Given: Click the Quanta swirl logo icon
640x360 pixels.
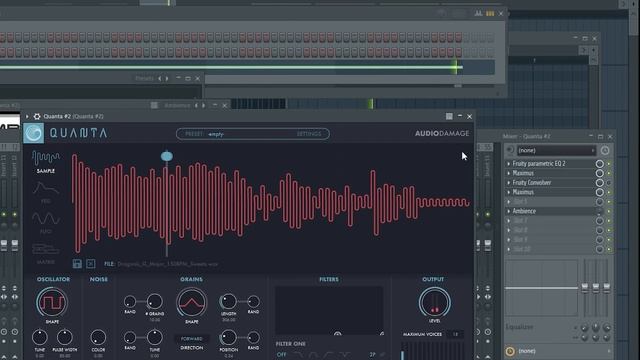Looking at the screenshot, I should [33, 133].
